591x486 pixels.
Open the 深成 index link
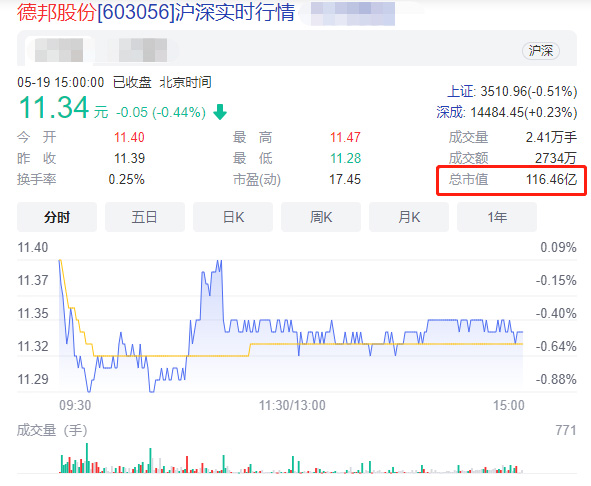coord(451,112)
